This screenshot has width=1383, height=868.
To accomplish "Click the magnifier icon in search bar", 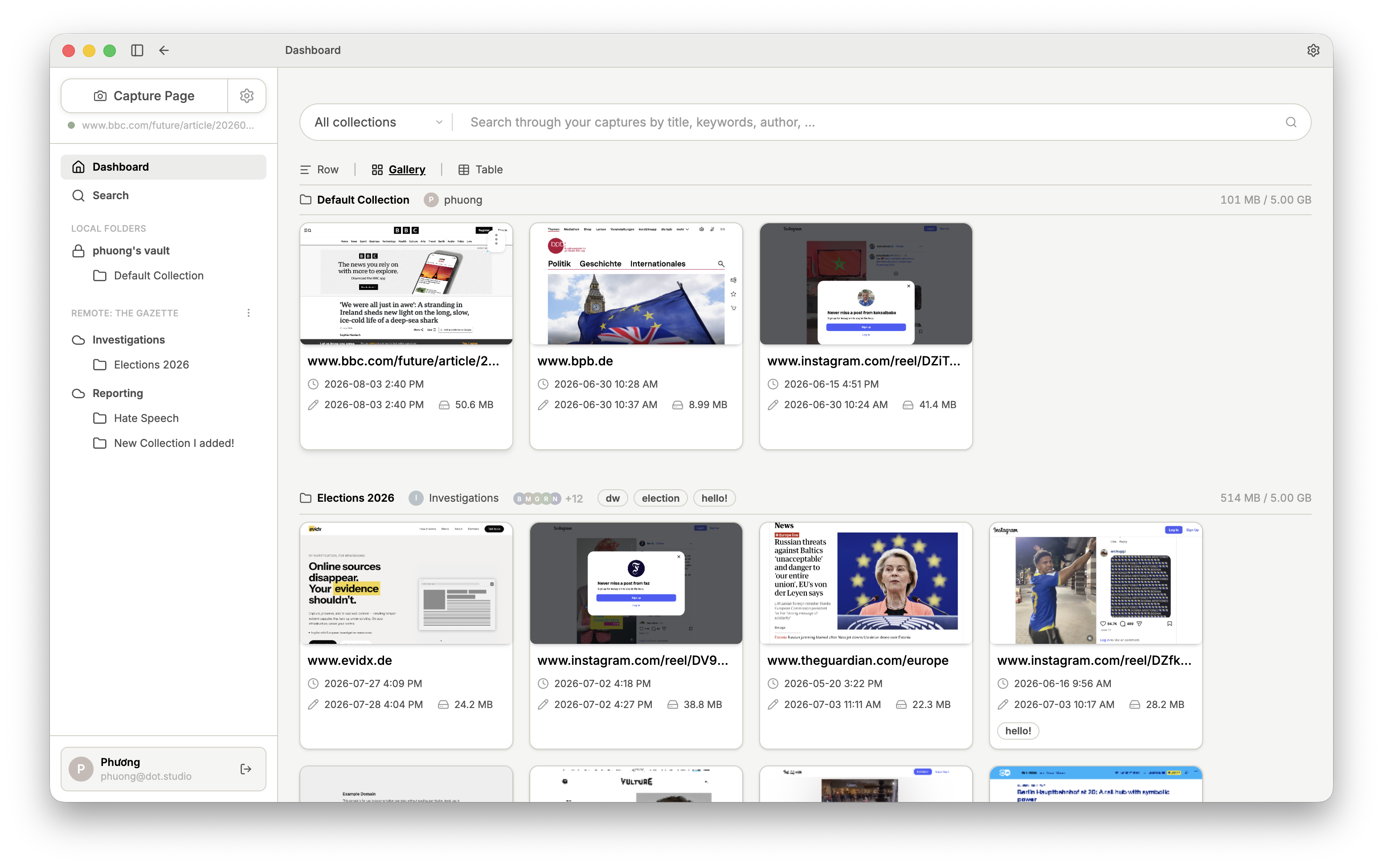I will (x=1291, y=122).
